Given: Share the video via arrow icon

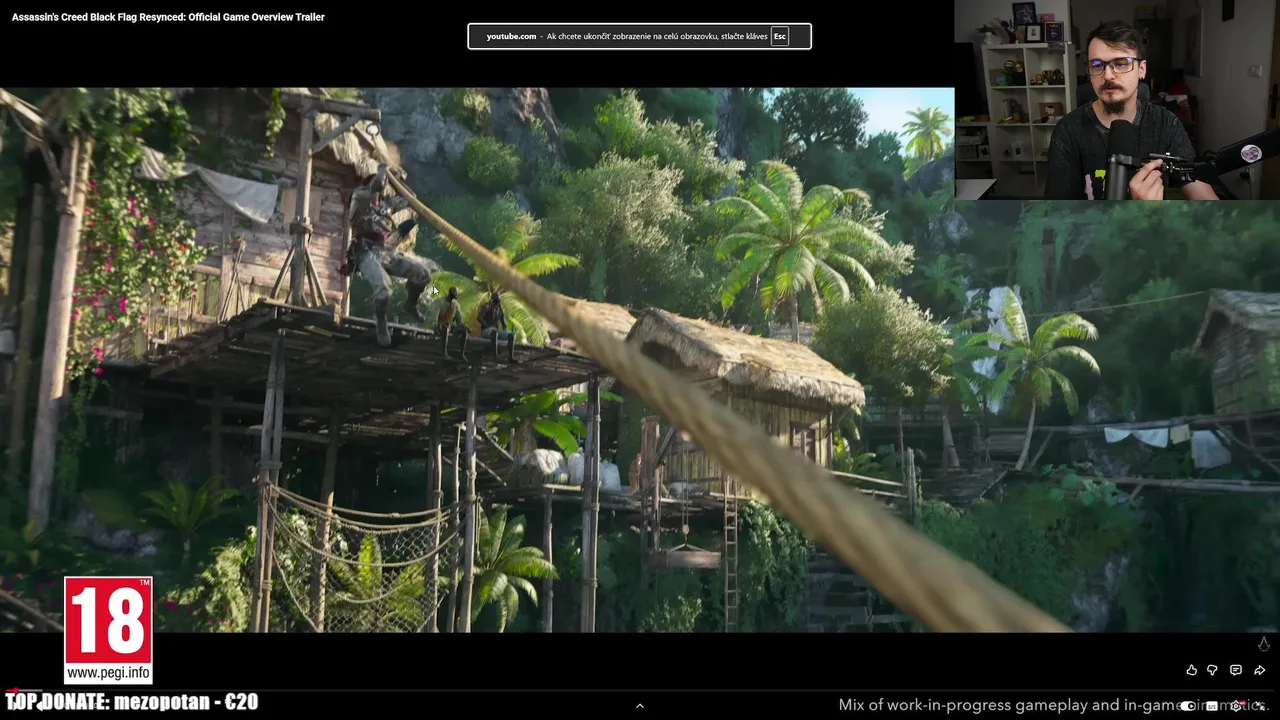Looking at the screenshot, I should (x=1260, y=670).
